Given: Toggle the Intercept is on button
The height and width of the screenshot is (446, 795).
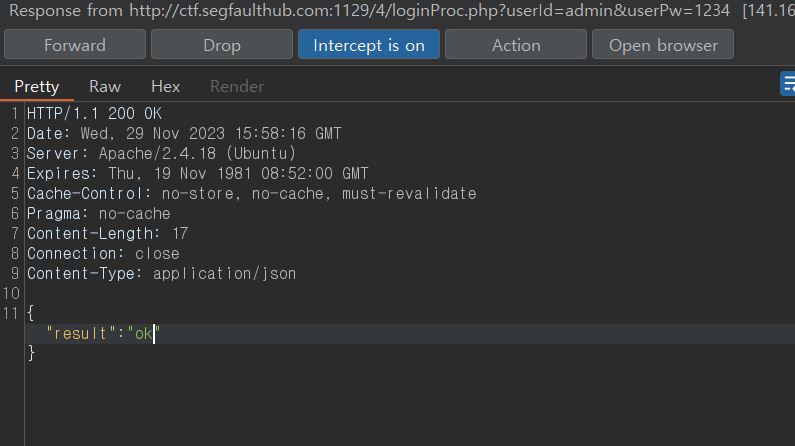Looking at the screenshot, I should [x=369, y=45].
